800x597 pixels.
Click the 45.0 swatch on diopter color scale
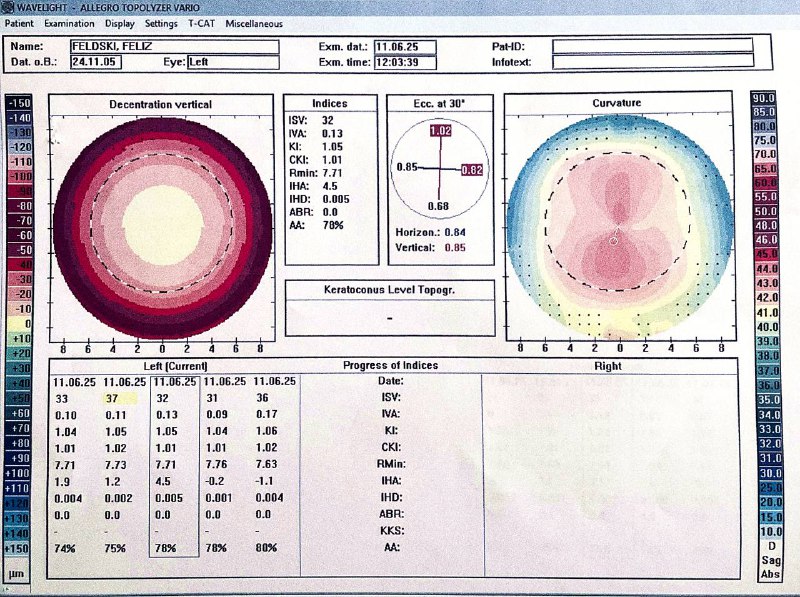[x=764, y=254]
